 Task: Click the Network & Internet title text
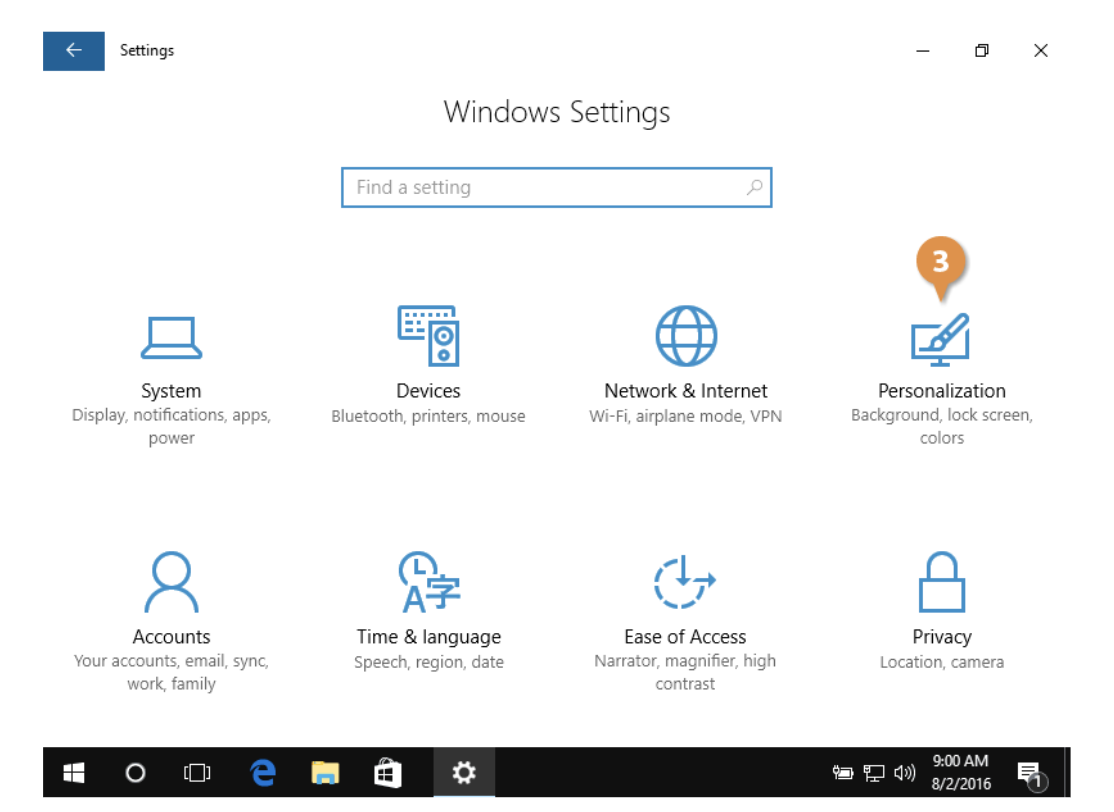(x=686, y=391)
